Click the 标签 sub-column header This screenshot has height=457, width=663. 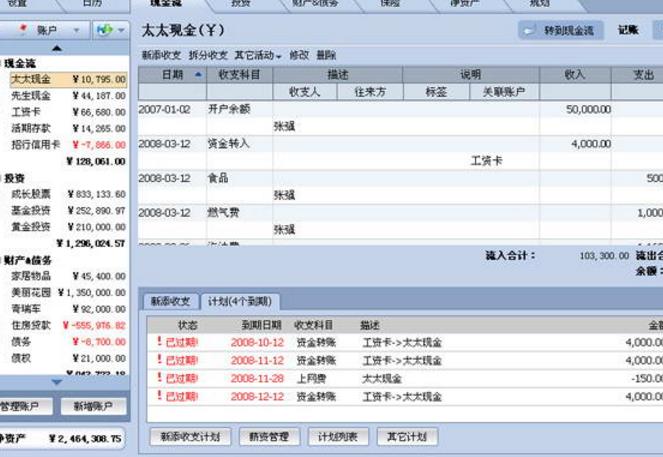coord(436,92)
